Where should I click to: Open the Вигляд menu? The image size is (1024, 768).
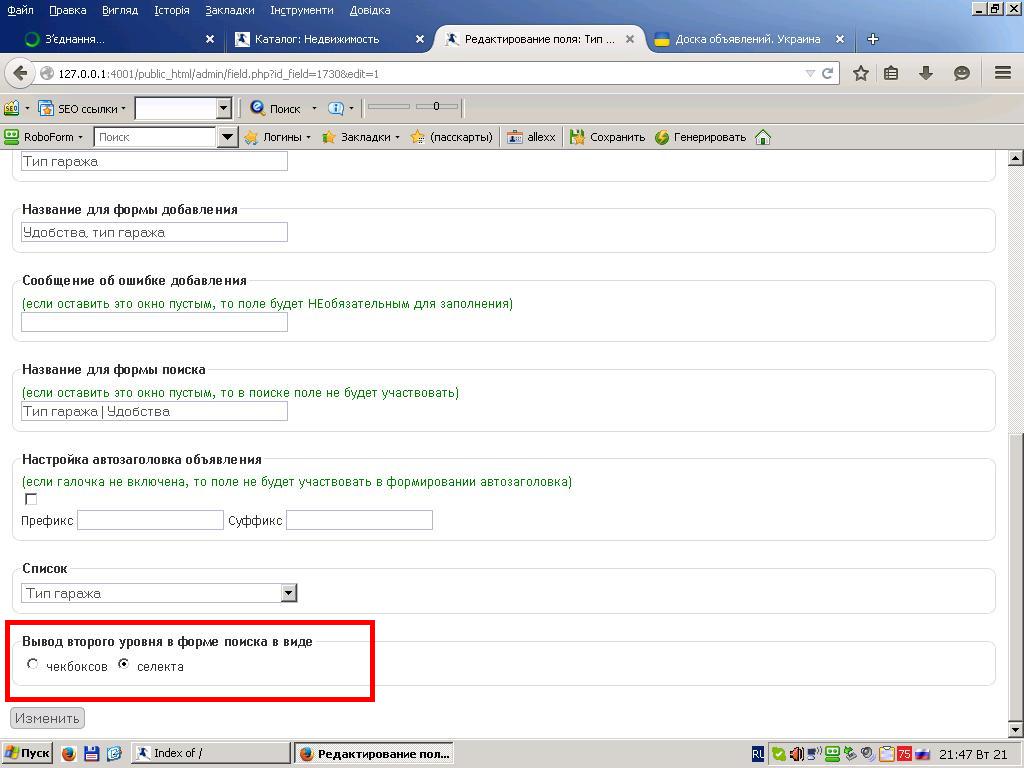click(x=120, y=10)
